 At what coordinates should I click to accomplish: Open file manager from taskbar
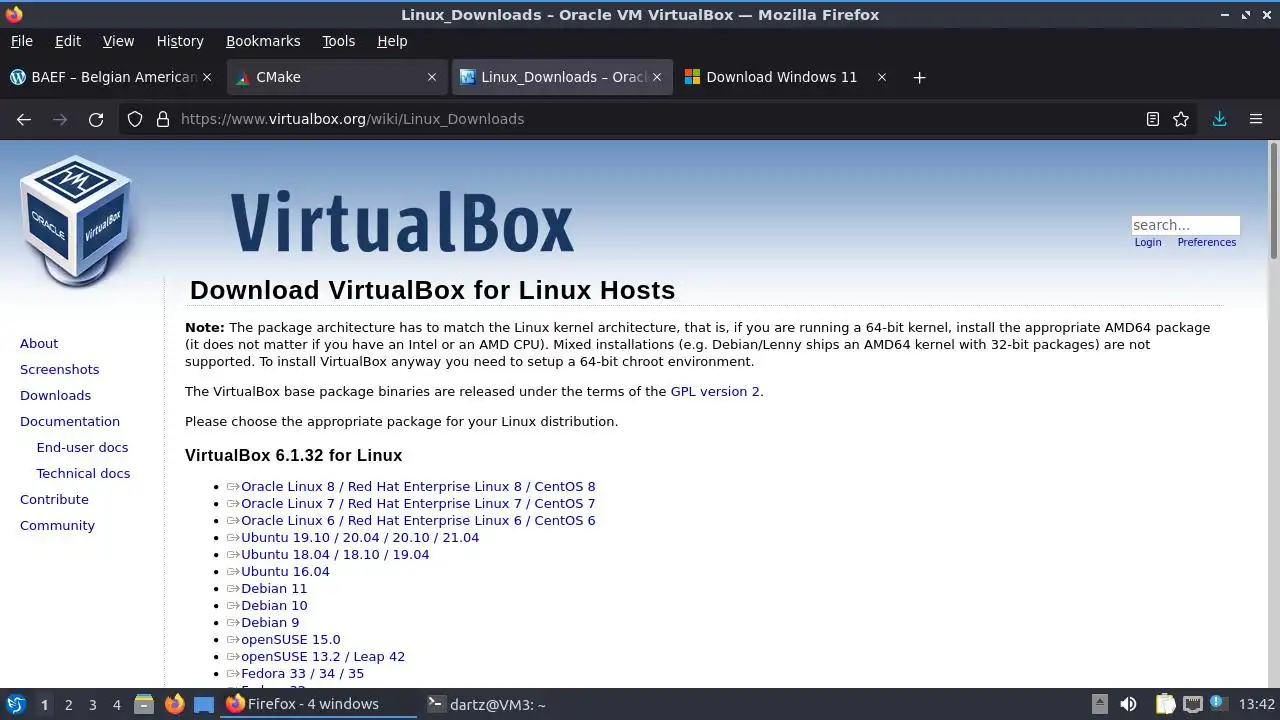tap(144, 704)
